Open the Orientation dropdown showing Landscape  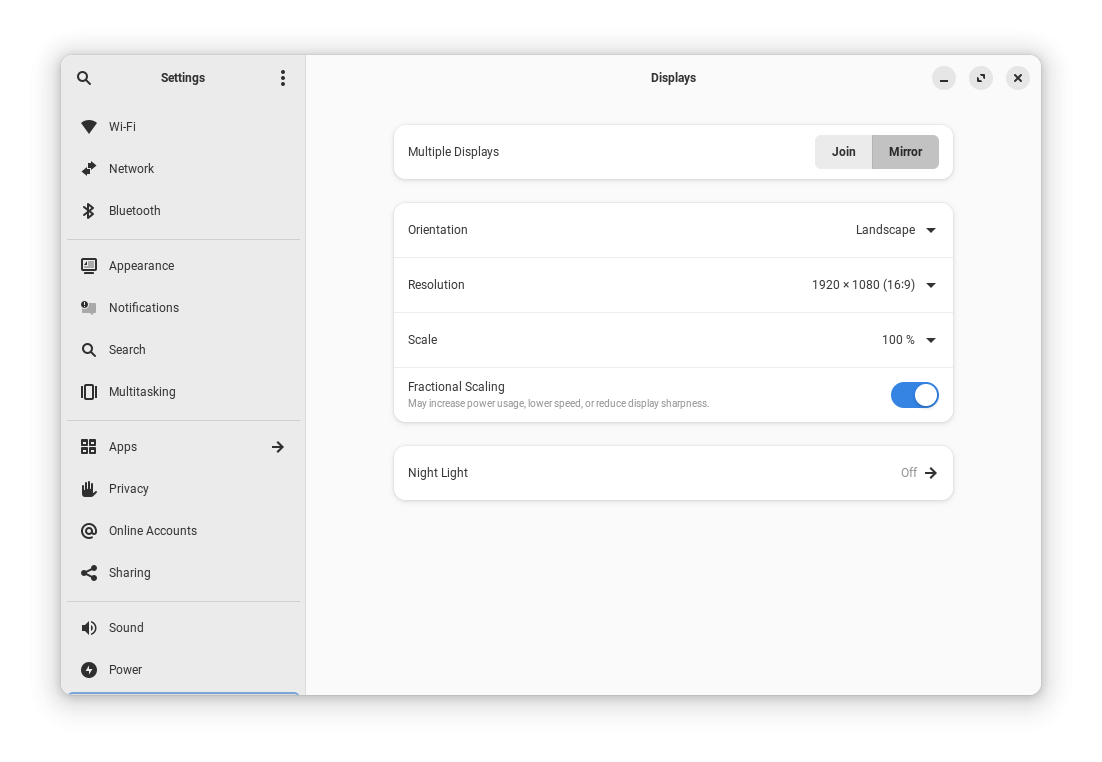pyautogui.click(x=895, y=230)
